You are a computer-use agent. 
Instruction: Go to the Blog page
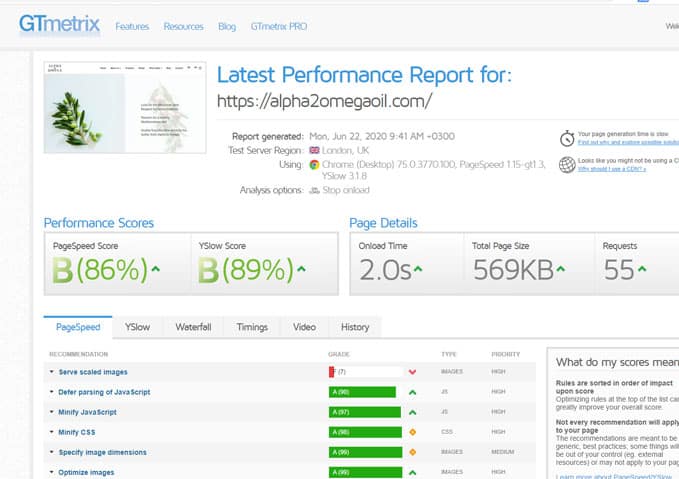pos(227,26)
